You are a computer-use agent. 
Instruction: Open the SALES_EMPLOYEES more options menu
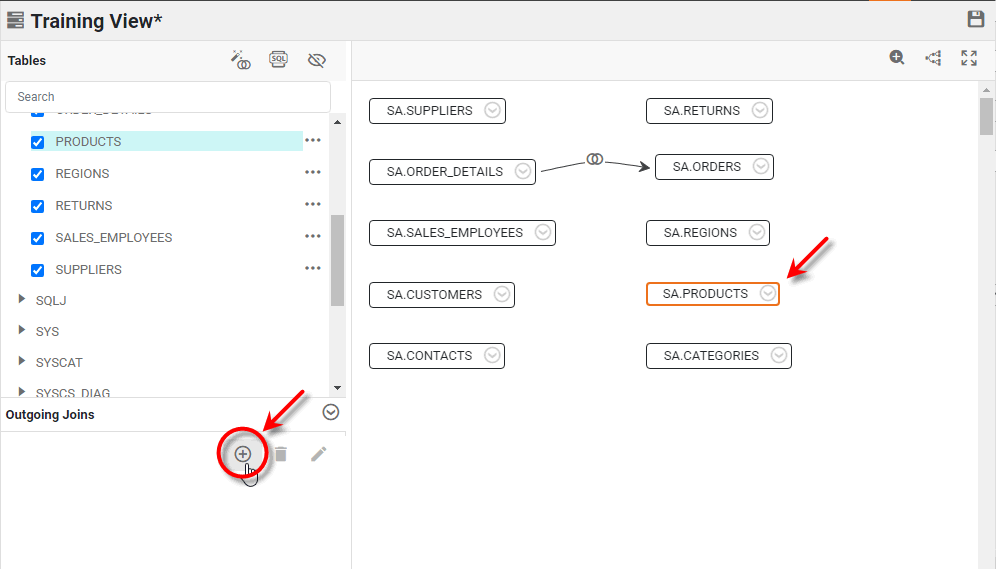pyautogui.click(x=313, y=237)
